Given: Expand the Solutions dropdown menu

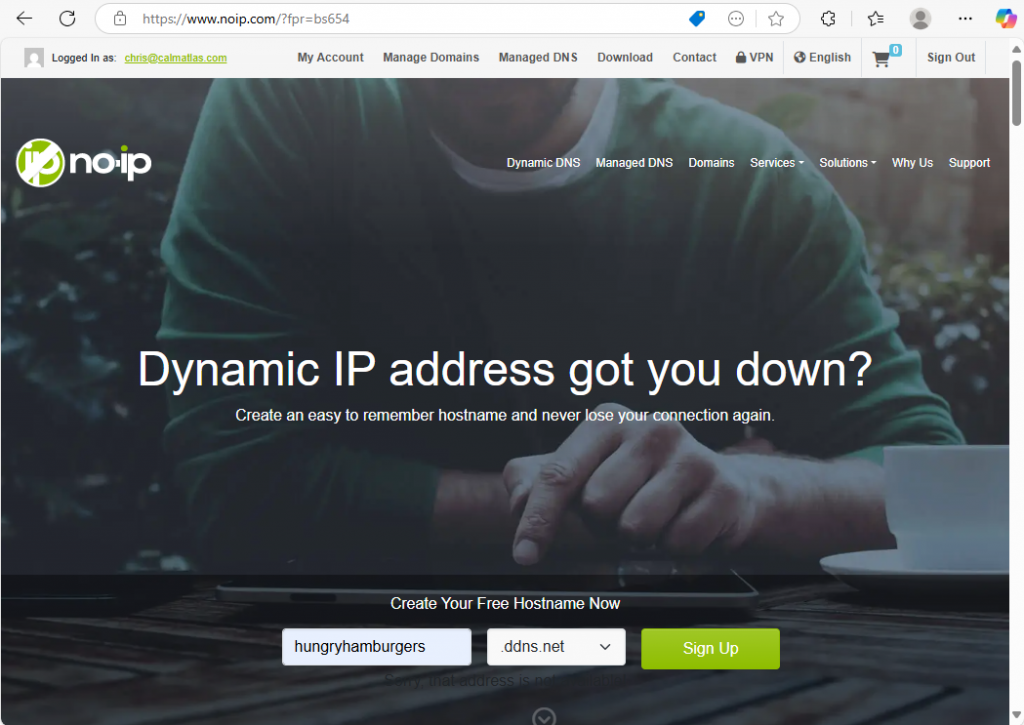Looking at the screenshot, I should (848, 163).
